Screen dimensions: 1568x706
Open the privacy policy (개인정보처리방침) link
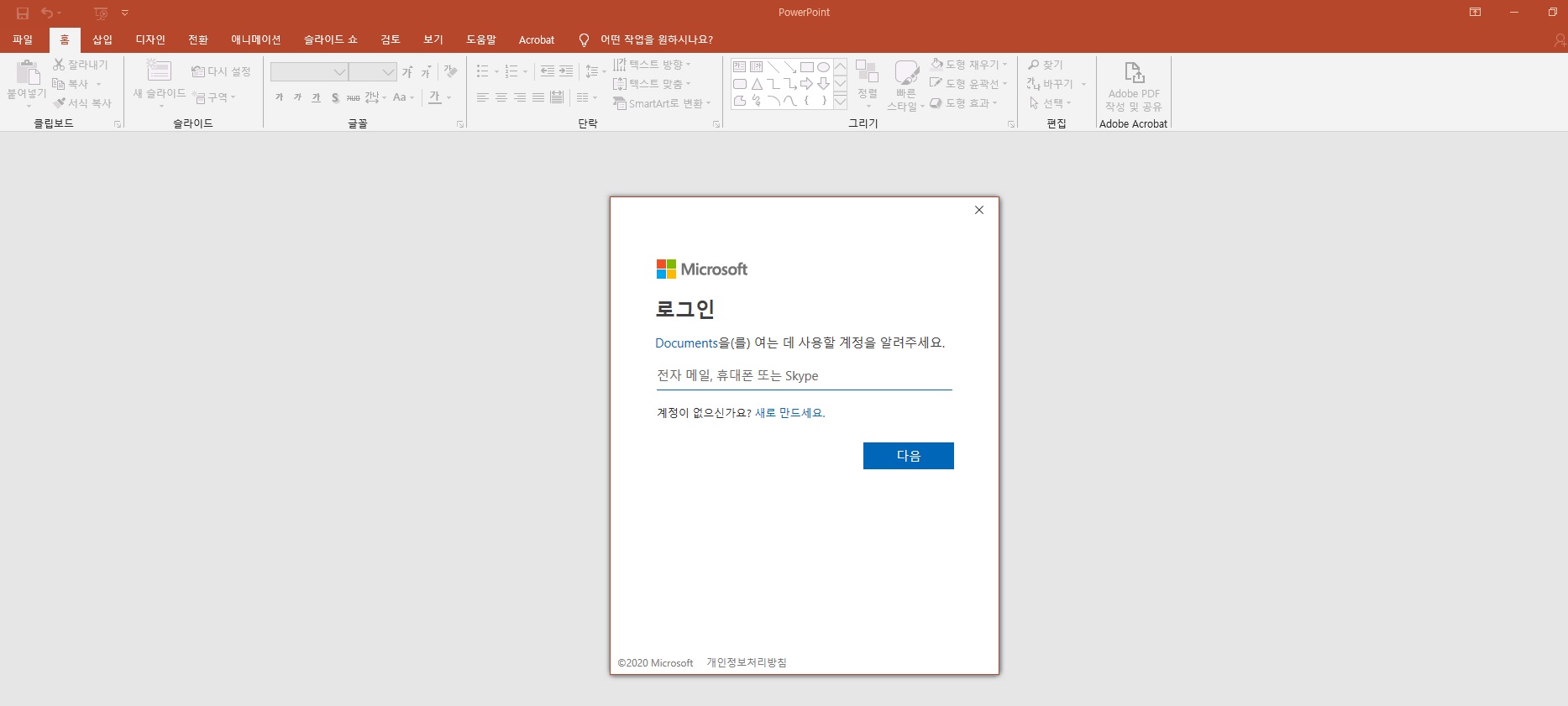pyautogui.click(x=747, y=662)
